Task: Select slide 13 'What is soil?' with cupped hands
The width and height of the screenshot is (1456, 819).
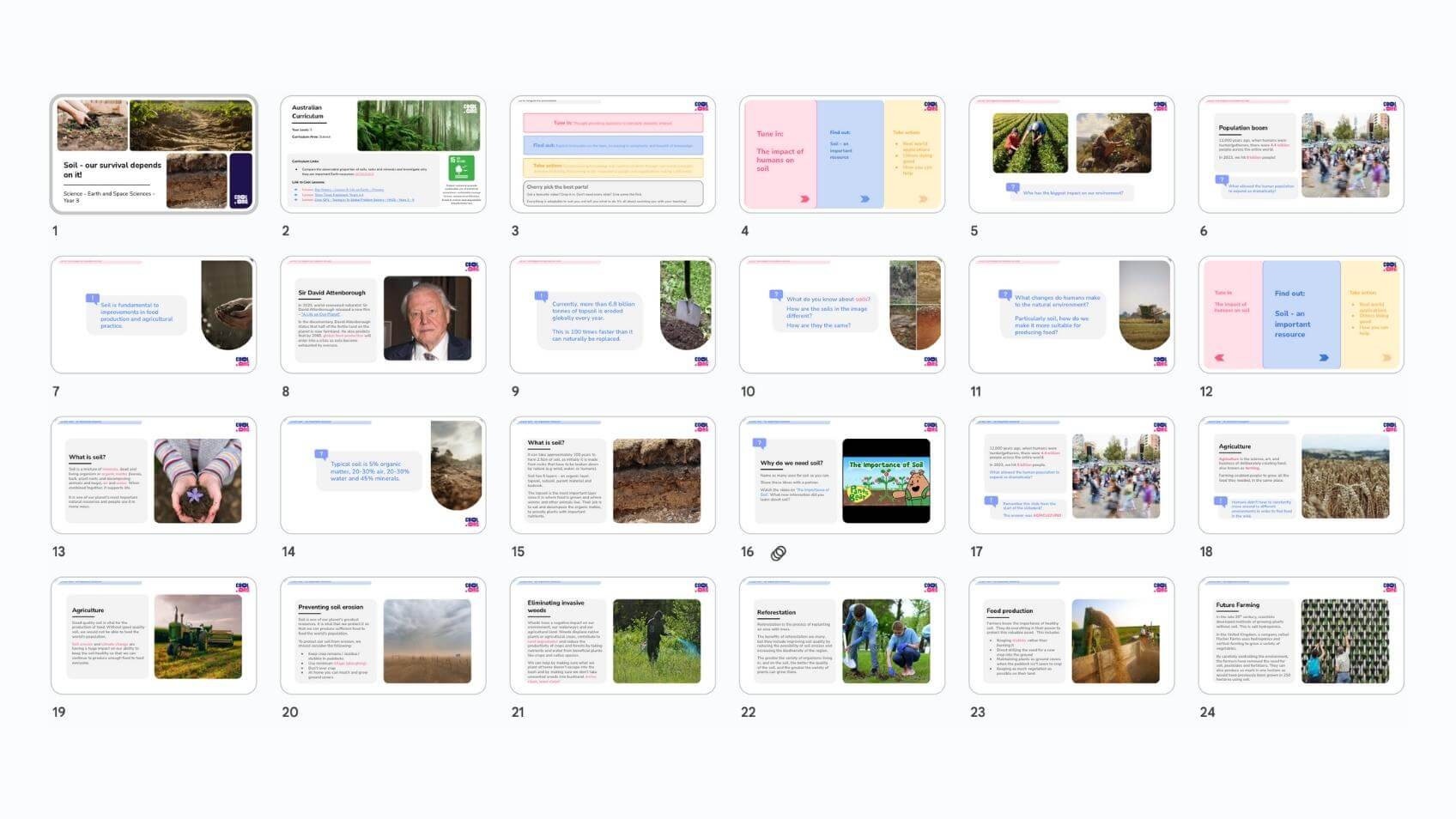Action: tap(154, 476)
